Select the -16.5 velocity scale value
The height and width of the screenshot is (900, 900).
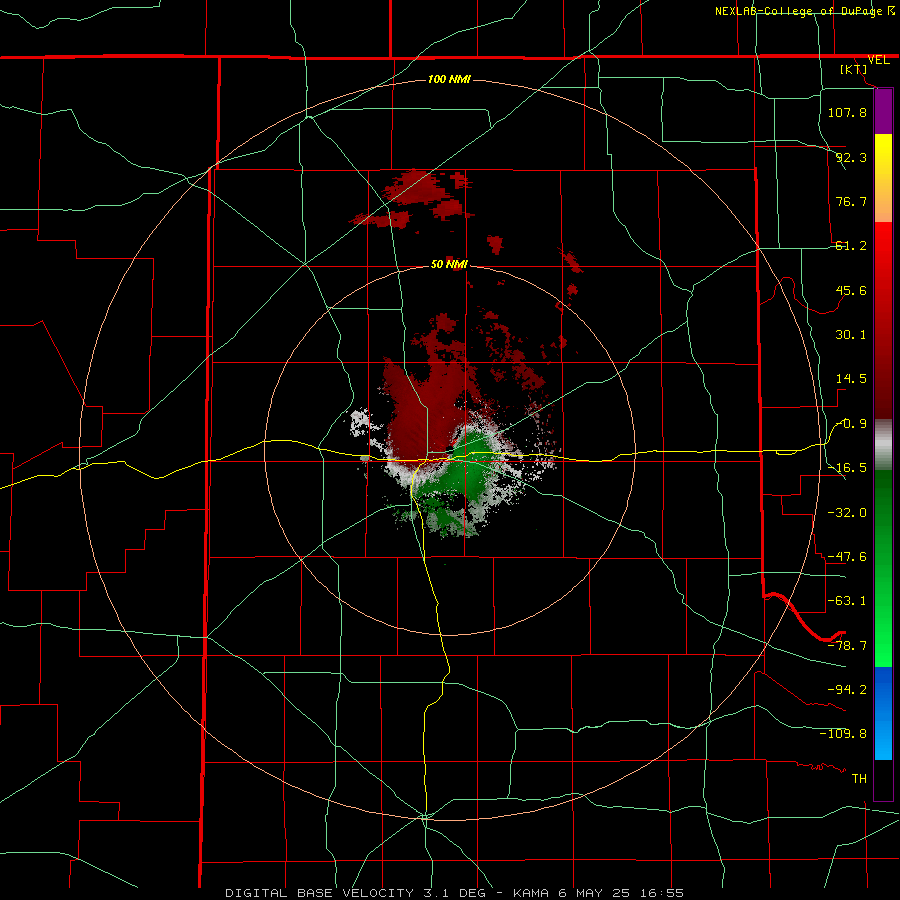[x=847, y=468]
